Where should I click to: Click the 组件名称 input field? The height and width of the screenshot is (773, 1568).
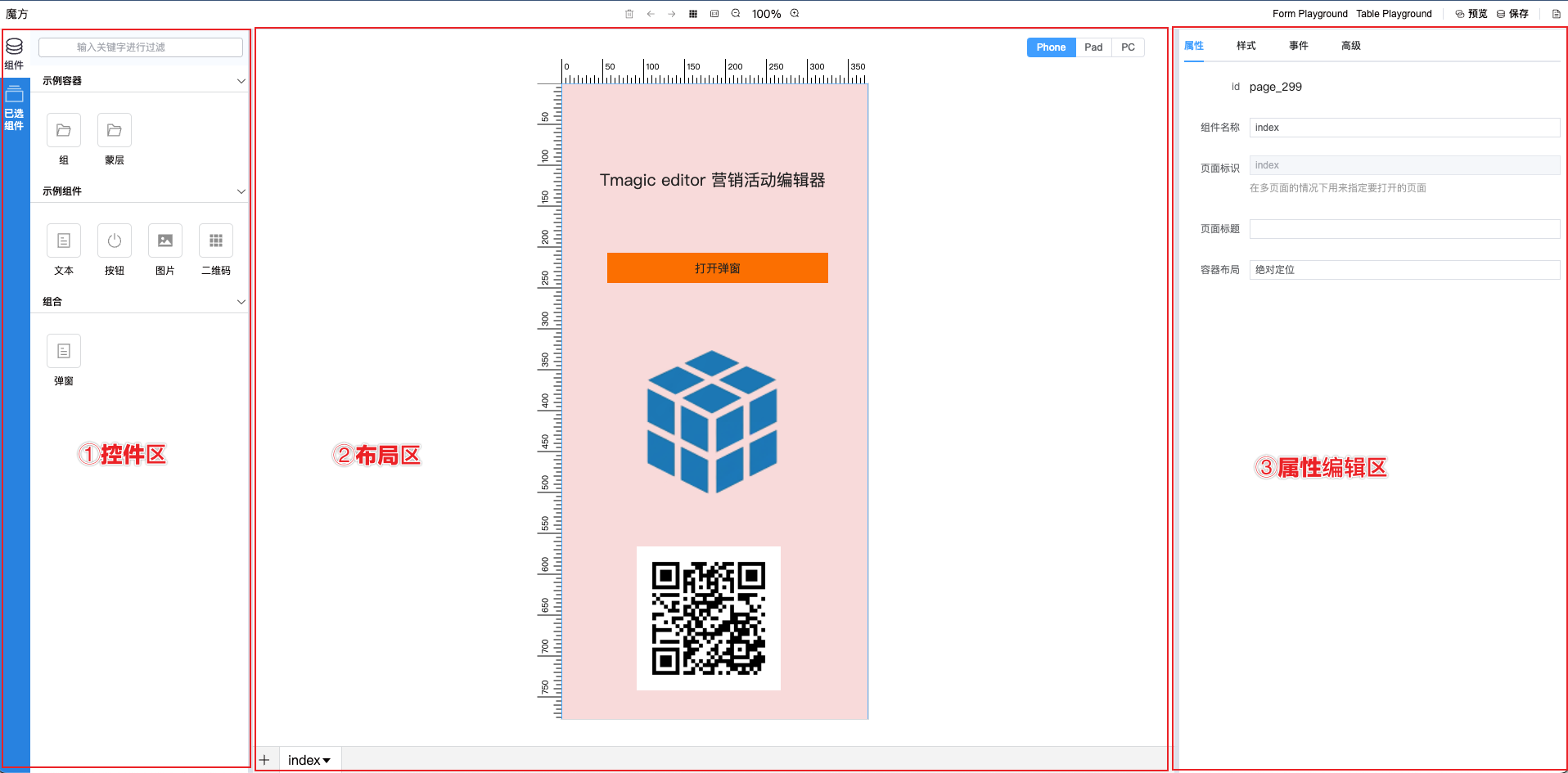(x=1404, y=128)
